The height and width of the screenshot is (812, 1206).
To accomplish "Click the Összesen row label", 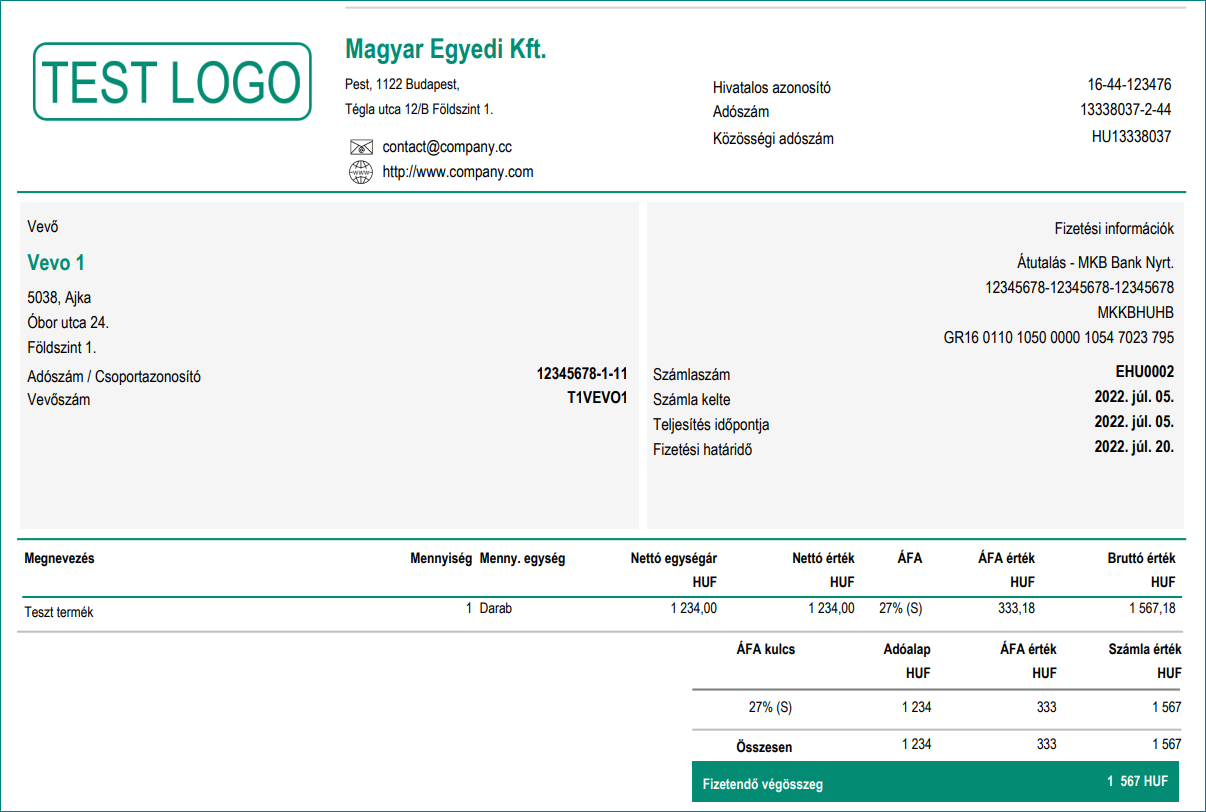I will pos(765,746).
